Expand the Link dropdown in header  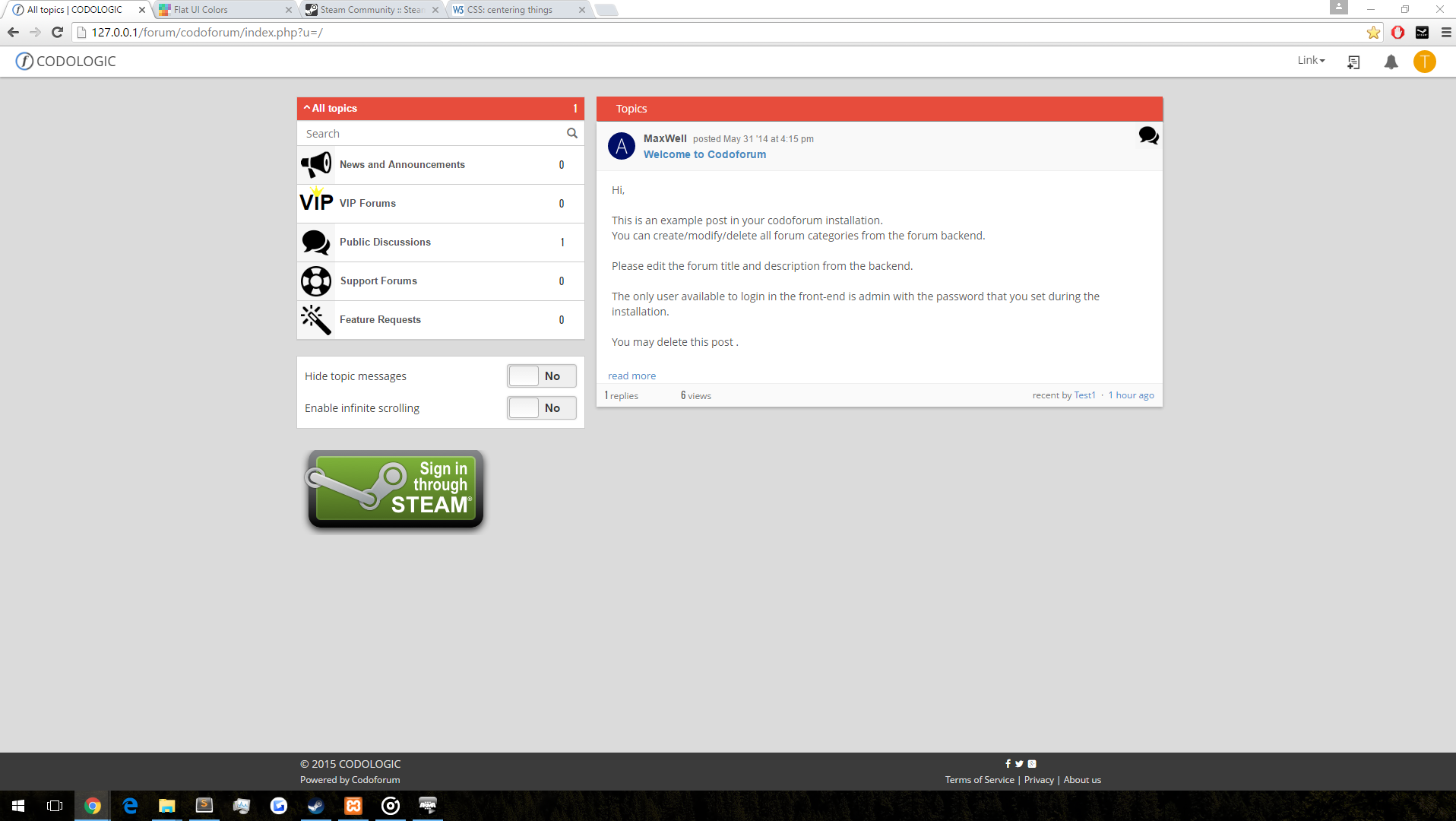point(1311,60)
